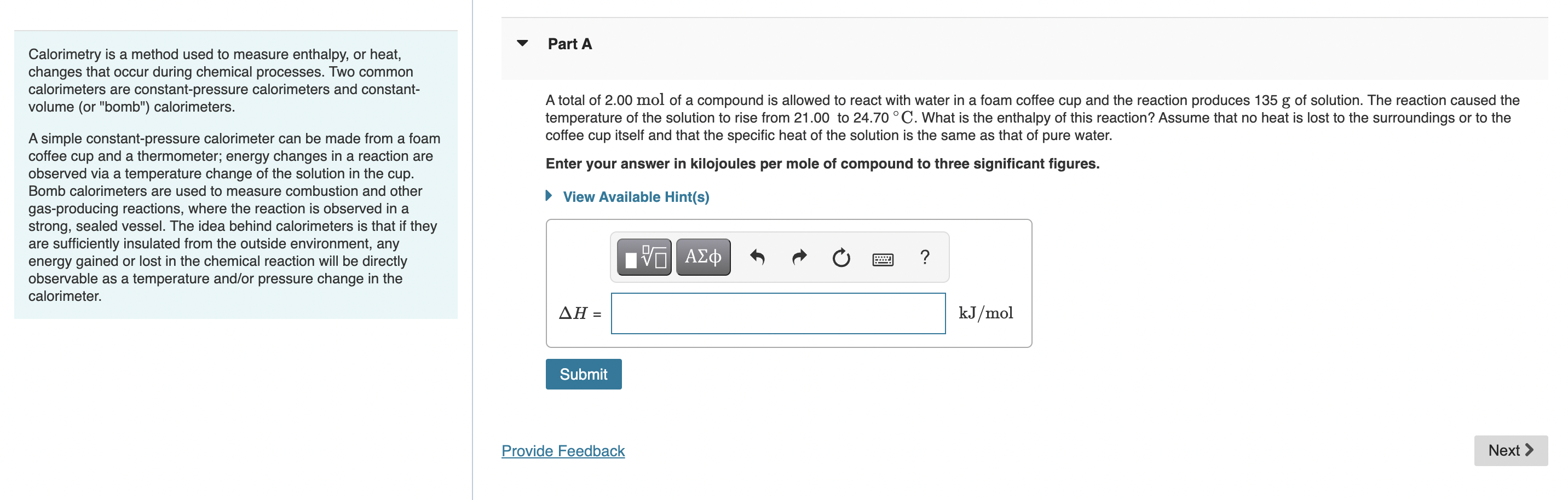
Task: Open the on-screen keyboard icon
Action: click(883, 259)
